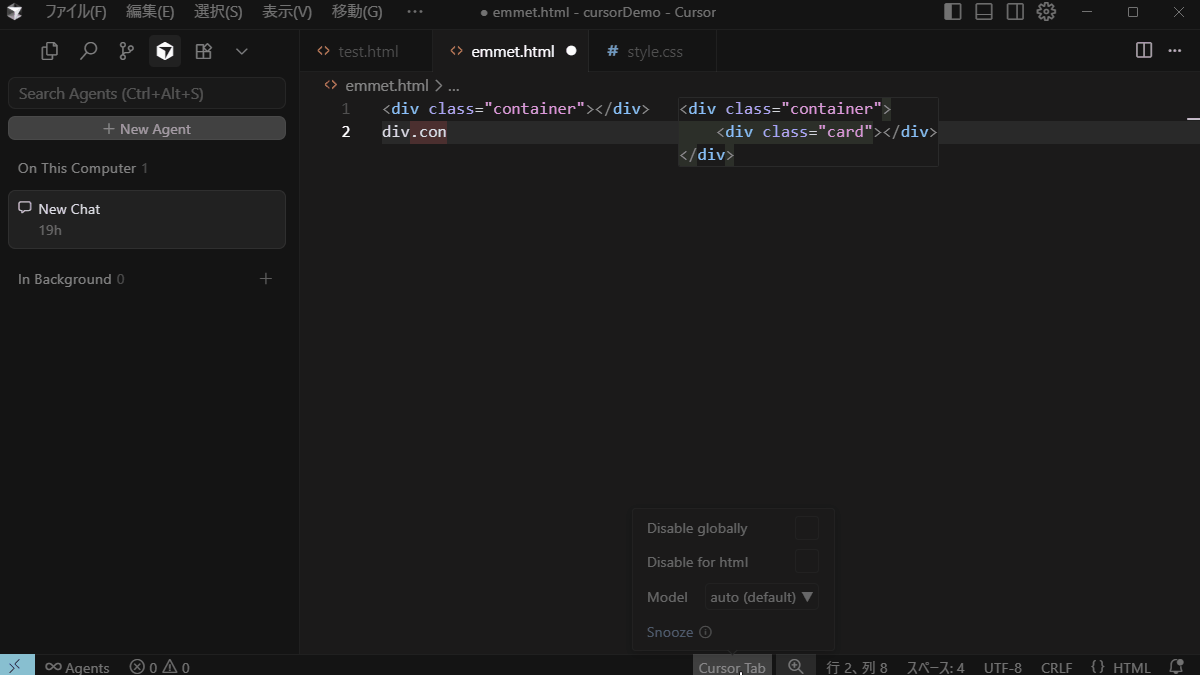Screen dimensions: 1200x675
Task: Open the title bar overflow menu ellipsis
Action: point(415,12)
